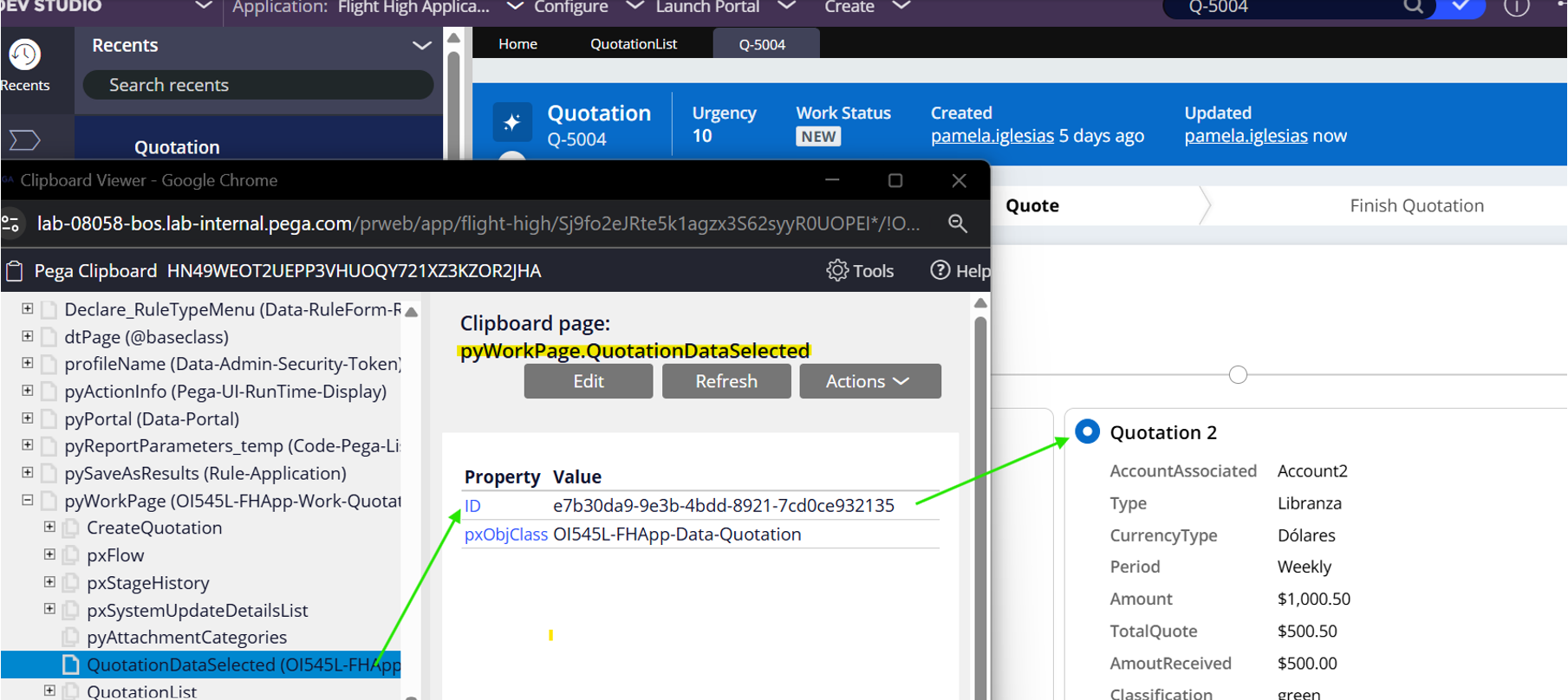
Task: Click the page icon beside QuotationDataSelected
Action: pyautogui.click(x=71, y=664)
